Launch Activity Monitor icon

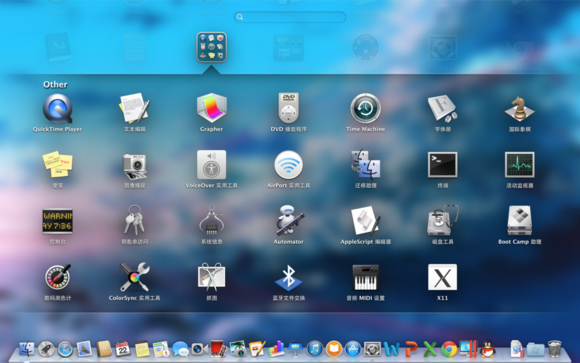pyautogui.click(x=519, y=165)
